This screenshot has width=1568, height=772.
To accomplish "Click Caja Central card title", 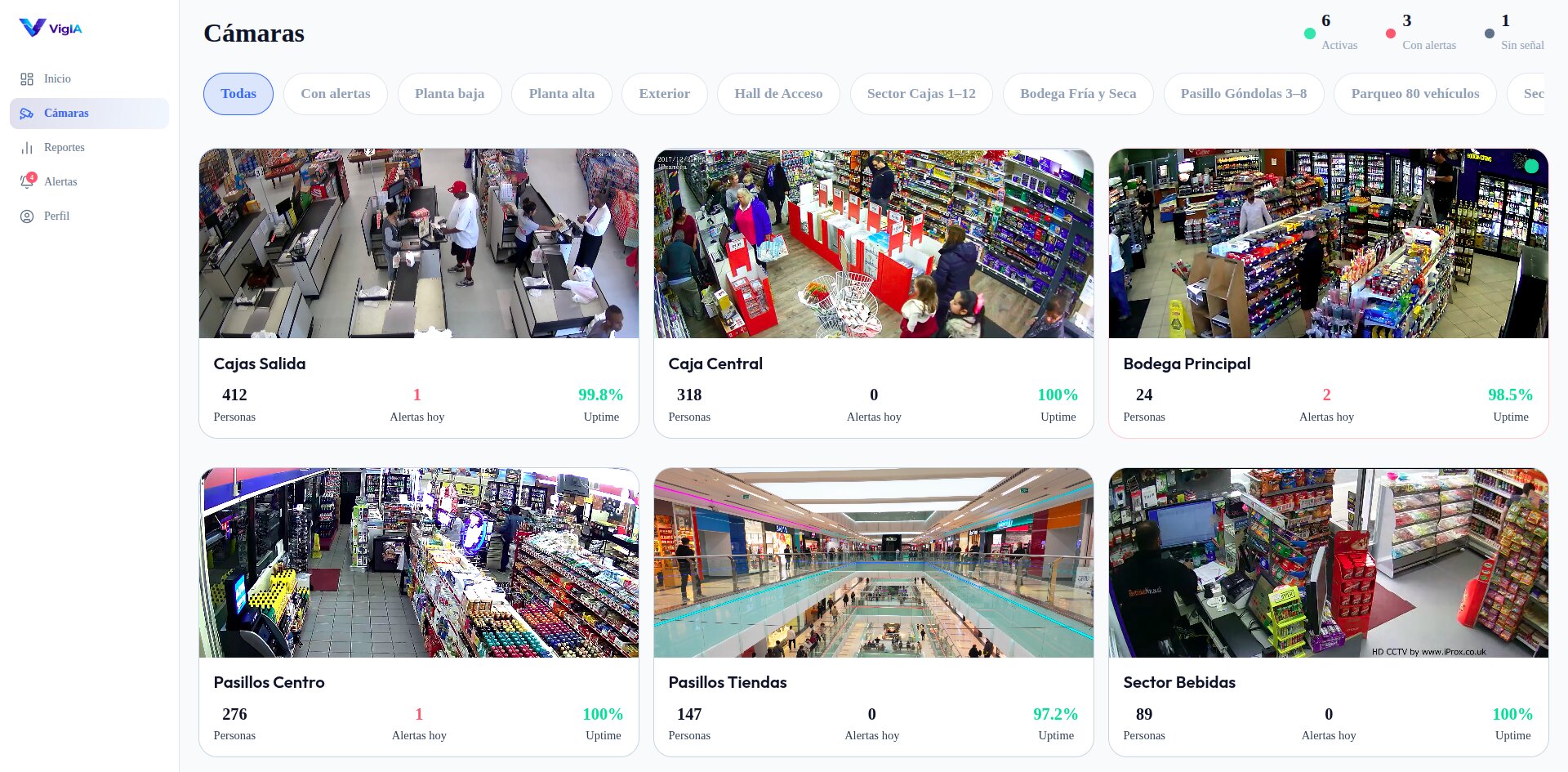I will pos(715,364).
